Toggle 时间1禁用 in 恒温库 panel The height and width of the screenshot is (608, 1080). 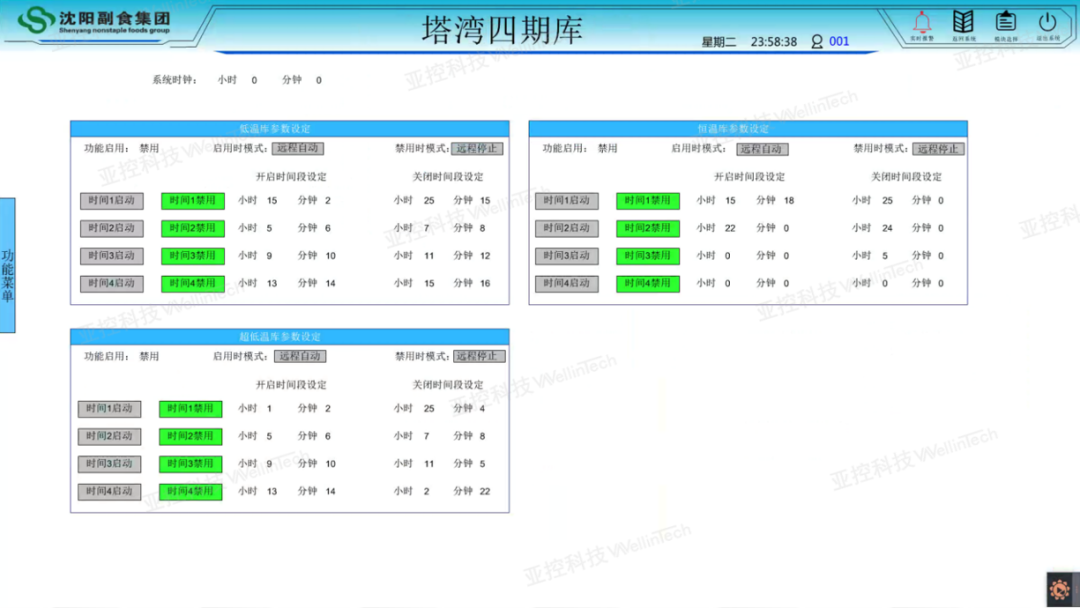point(648,200)
